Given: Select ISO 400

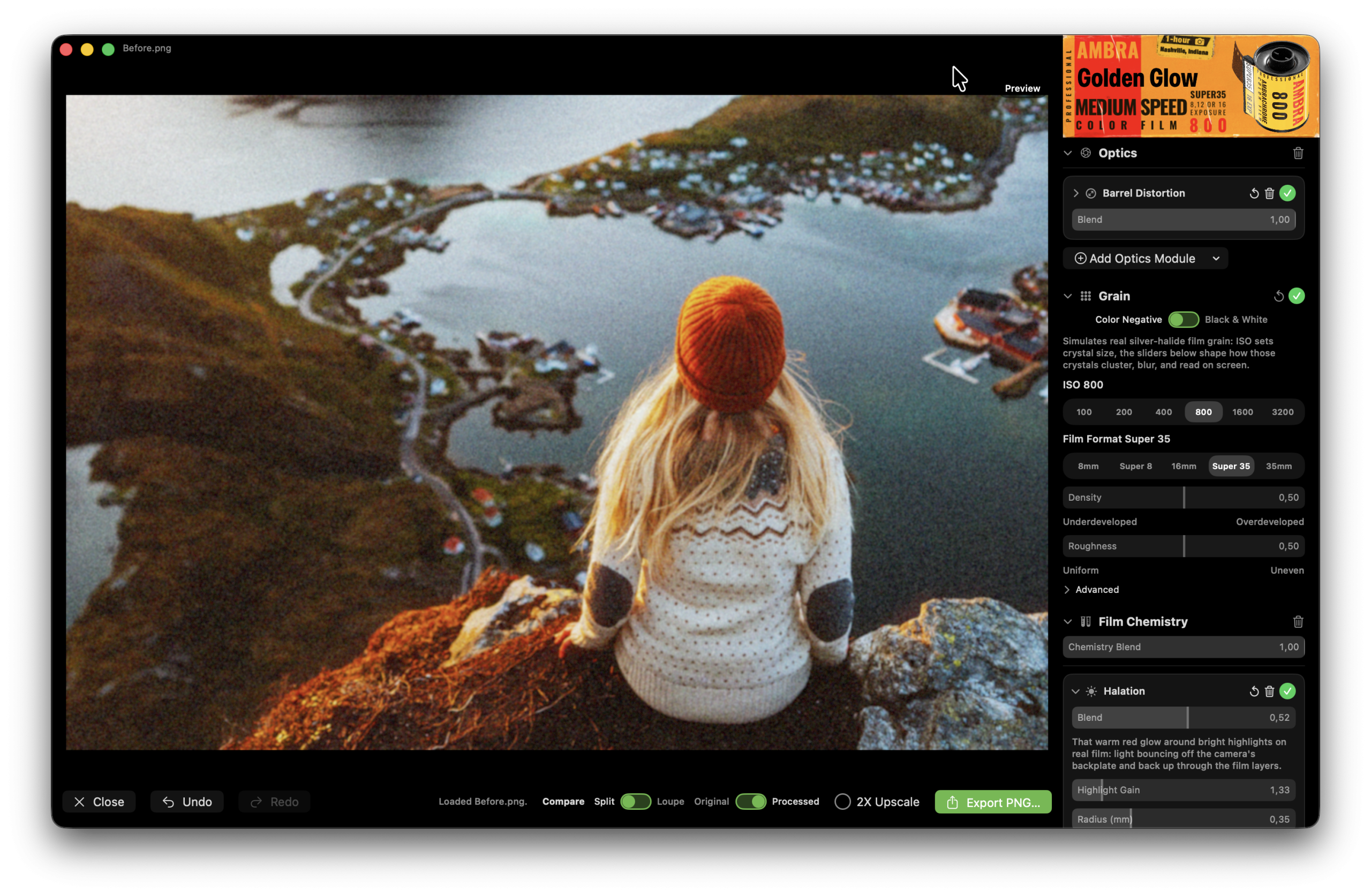Looking at the screenshot, I should tap(1163, 412).
